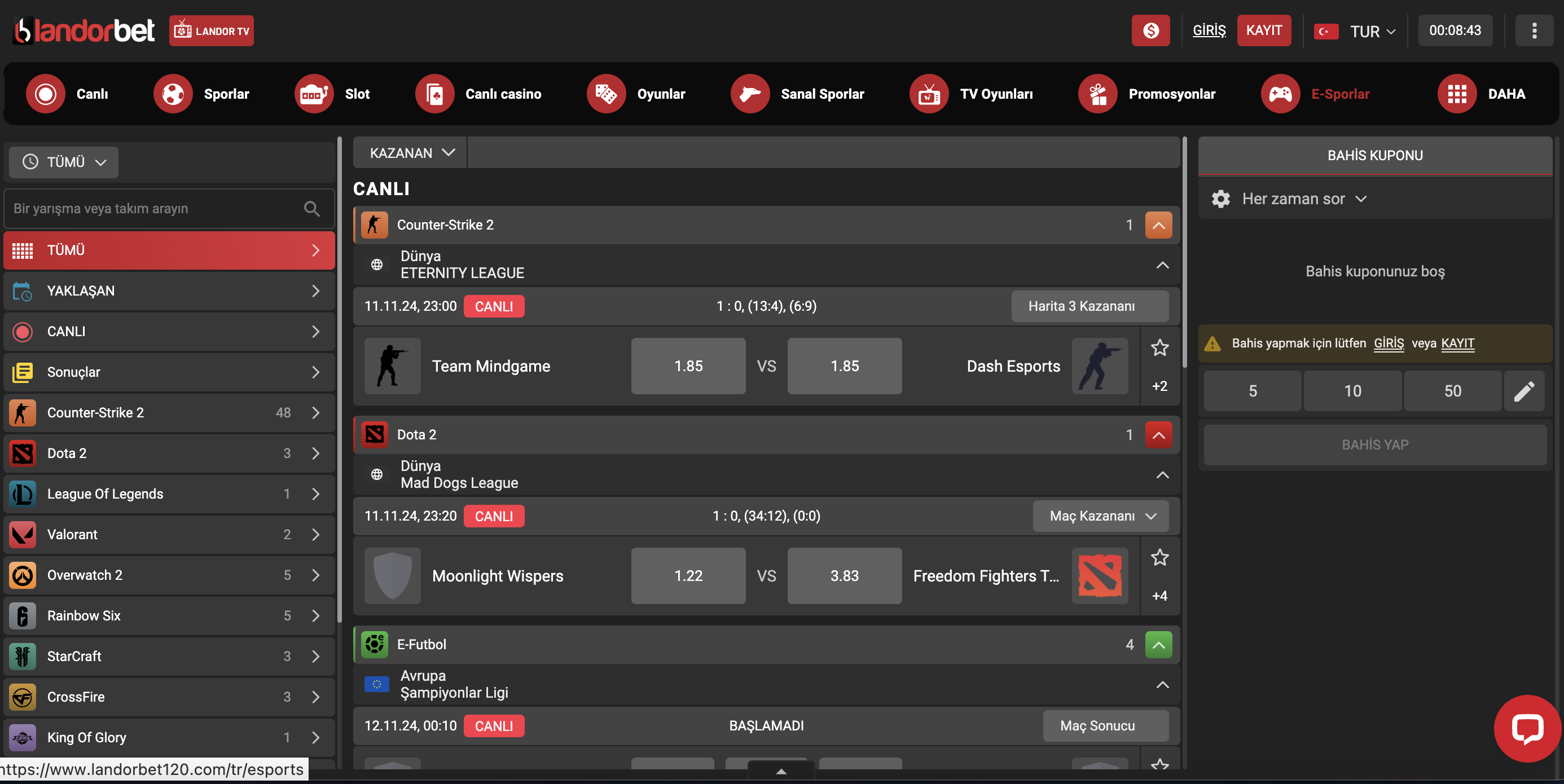Click the Landor TV icon button
This screenshot has width=1564, height=784.
coord(210,31)
